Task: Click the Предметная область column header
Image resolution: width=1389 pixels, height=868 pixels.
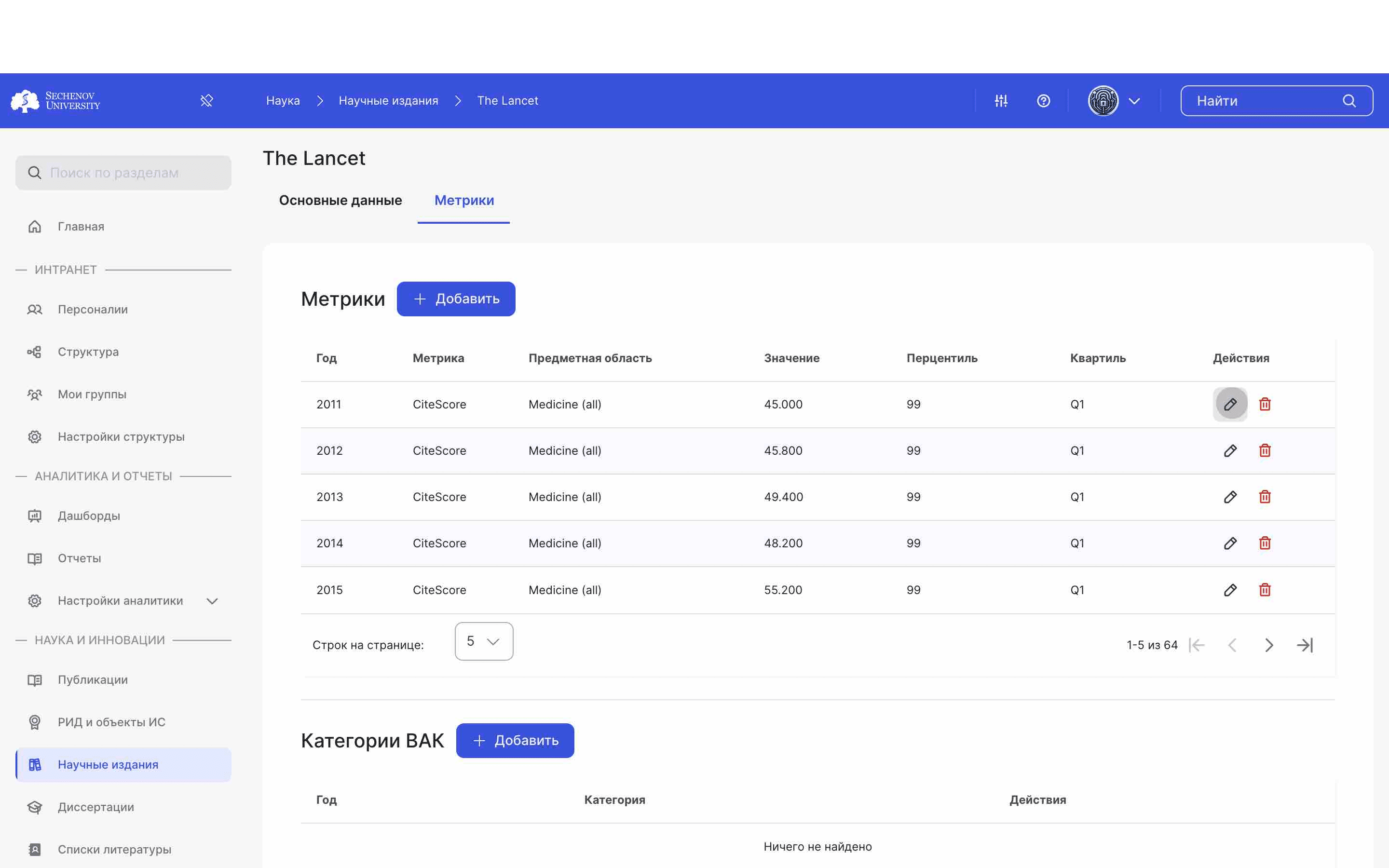Action: click(590, 358)
